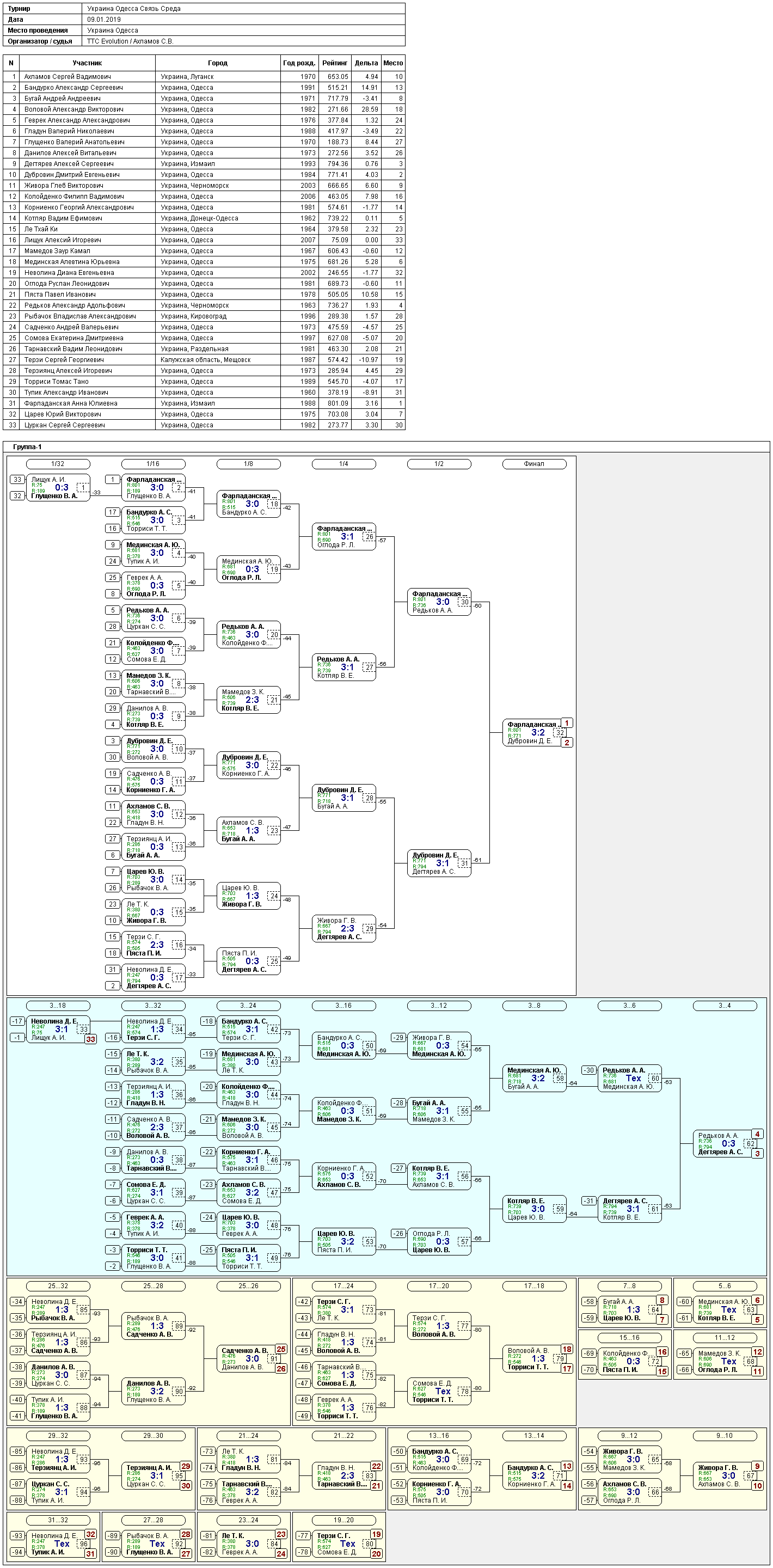The width and height of the screenshot is (773, 1568).
Task: Select row Ахламов Сергей Вадимович
Action: point(204,77)
